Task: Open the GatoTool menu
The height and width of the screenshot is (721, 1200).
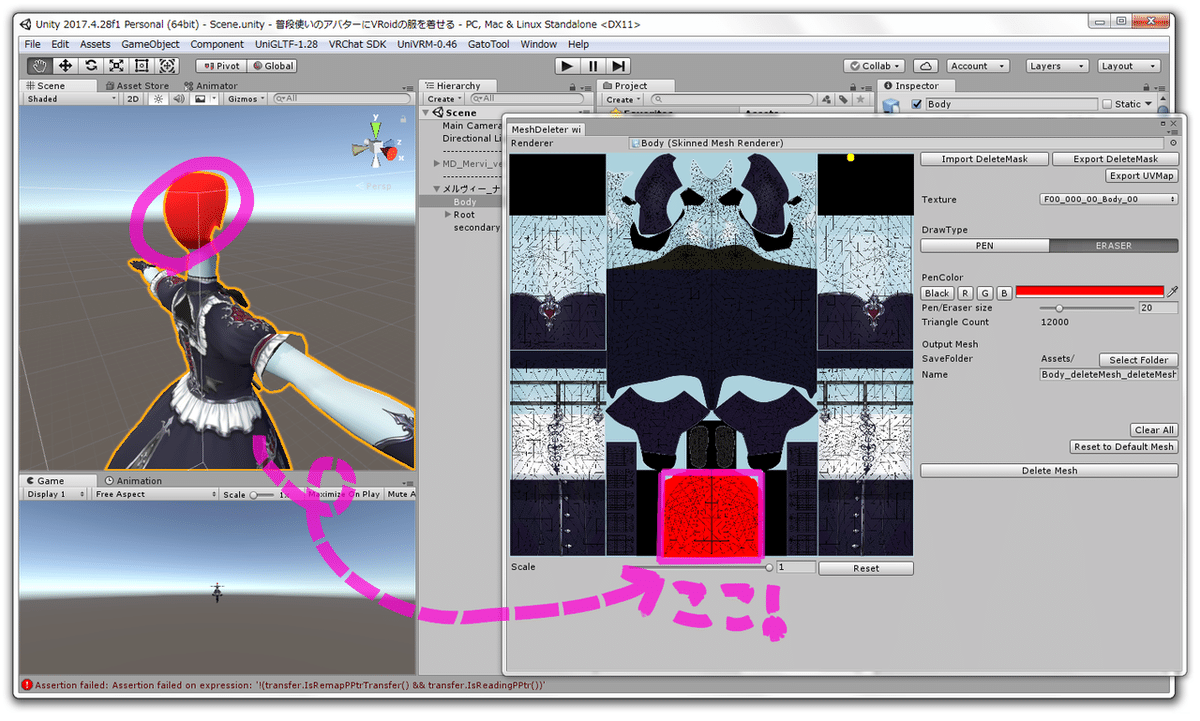Action: [x=488, y=44]
